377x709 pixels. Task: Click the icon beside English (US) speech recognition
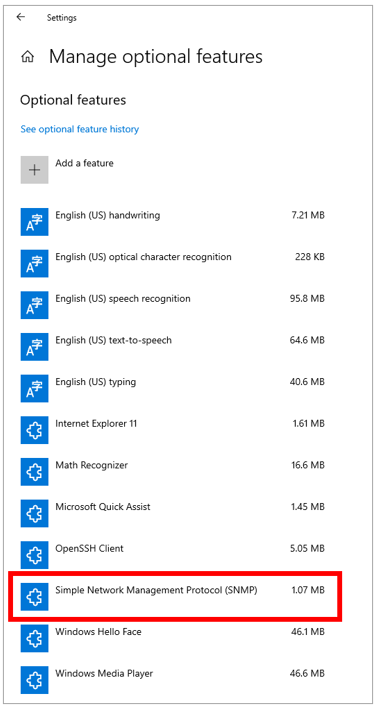click(34, 305)
